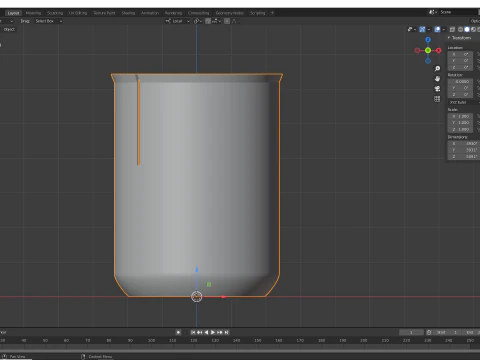Toggle snapping magnet icon
This screenshot has height=360, width=480.
coord(208,21)
